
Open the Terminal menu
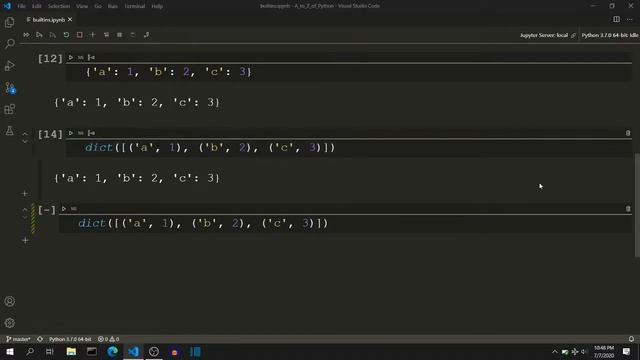click(x=135, y=6)
